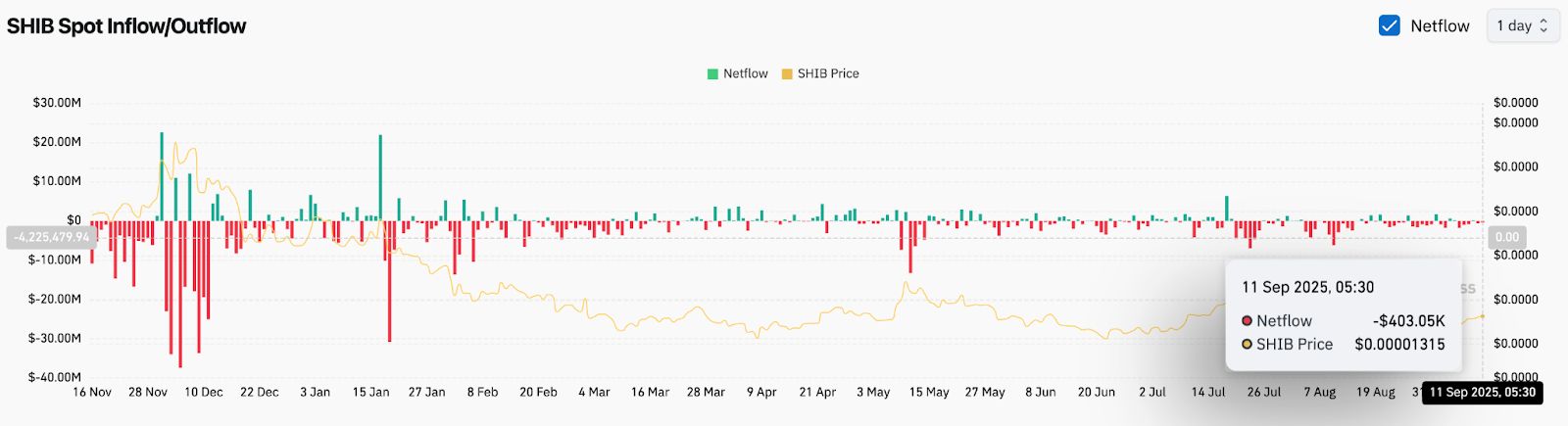
Task: Click the up-down arrows beside 1 day
Action: click(x=1543, y=26)
